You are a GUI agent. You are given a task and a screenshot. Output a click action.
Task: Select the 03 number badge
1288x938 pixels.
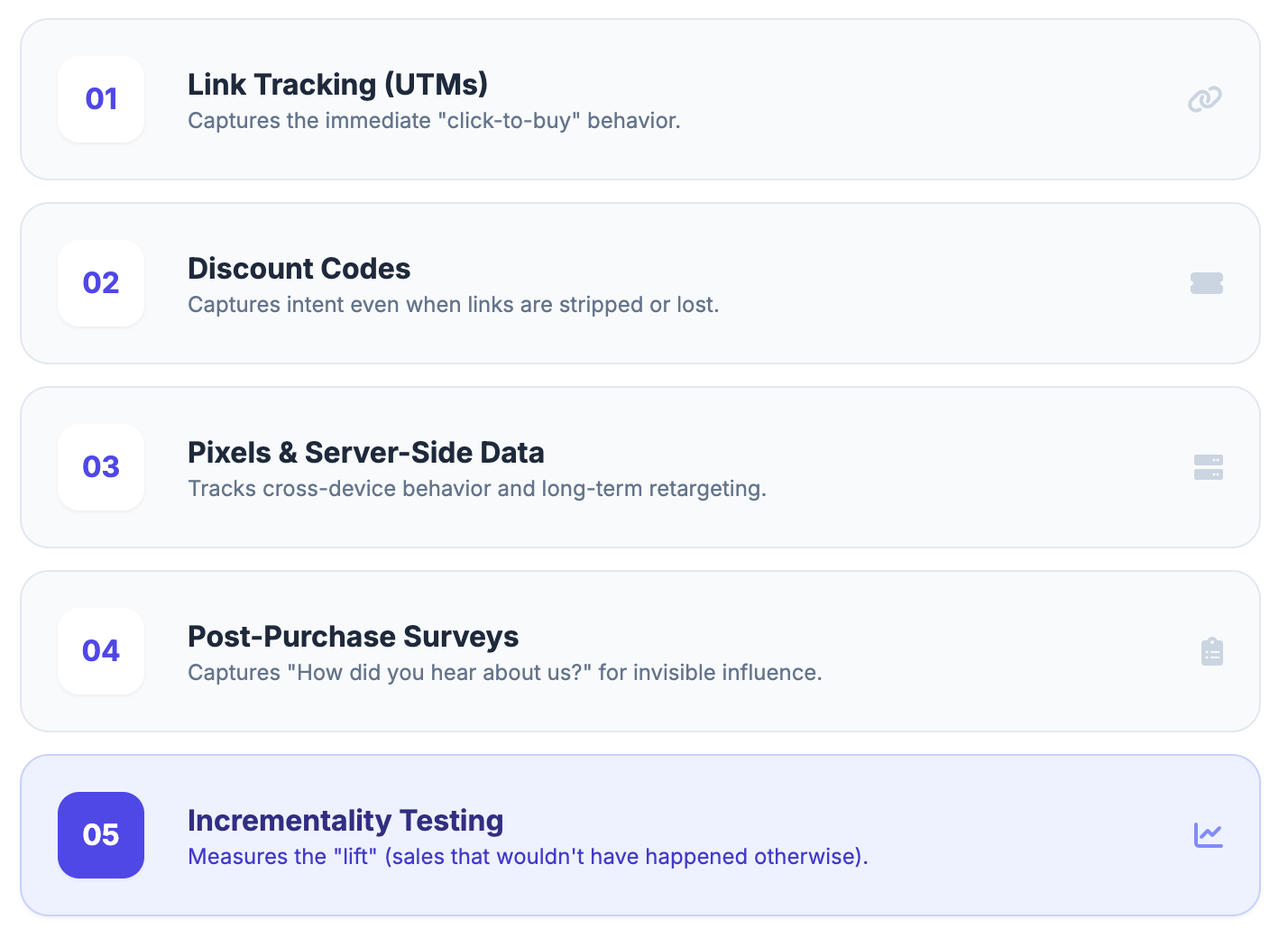pyautogui.click(x=101, y=467)
